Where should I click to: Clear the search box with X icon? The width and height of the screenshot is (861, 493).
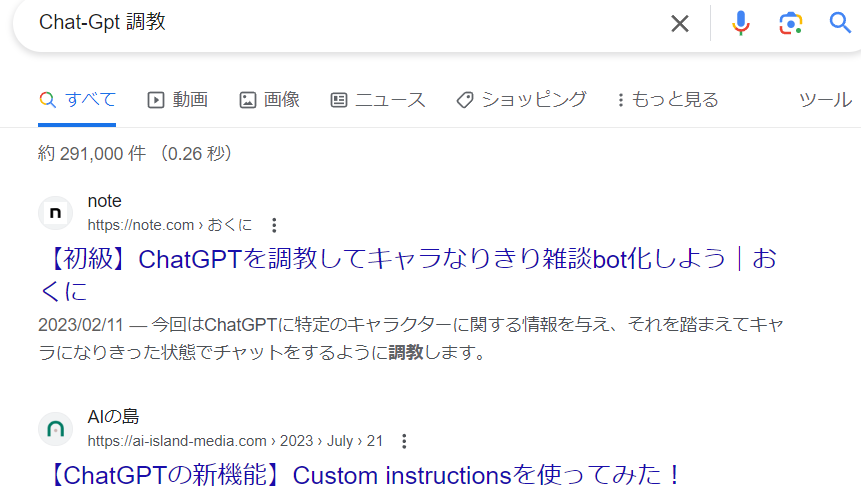click(680, 23)
